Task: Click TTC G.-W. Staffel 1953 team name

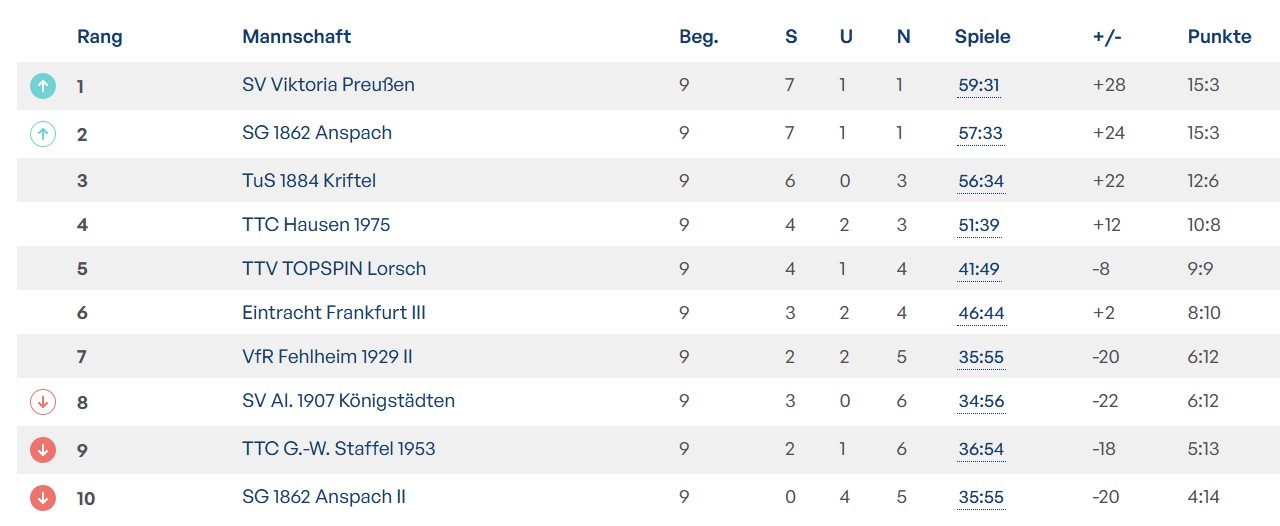Action: (x=339, y=449)
